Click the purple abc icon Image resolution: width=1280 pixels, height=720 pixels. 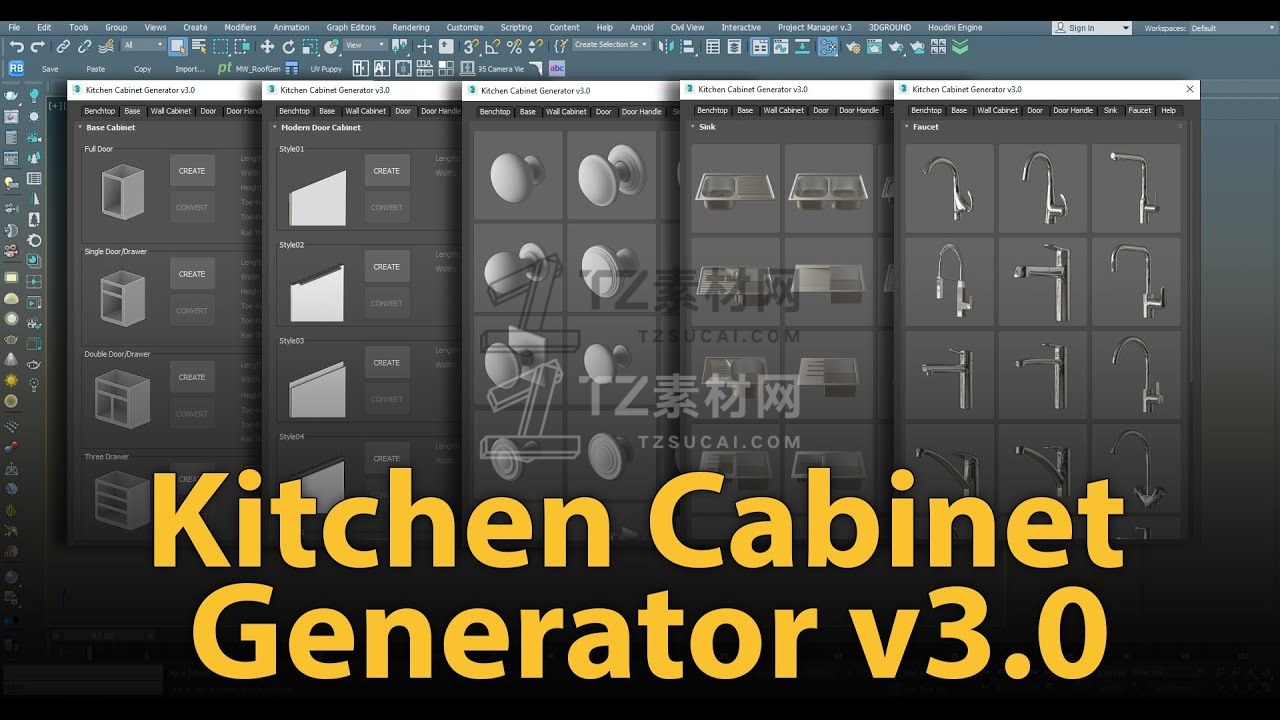click(x=557, y=68)
